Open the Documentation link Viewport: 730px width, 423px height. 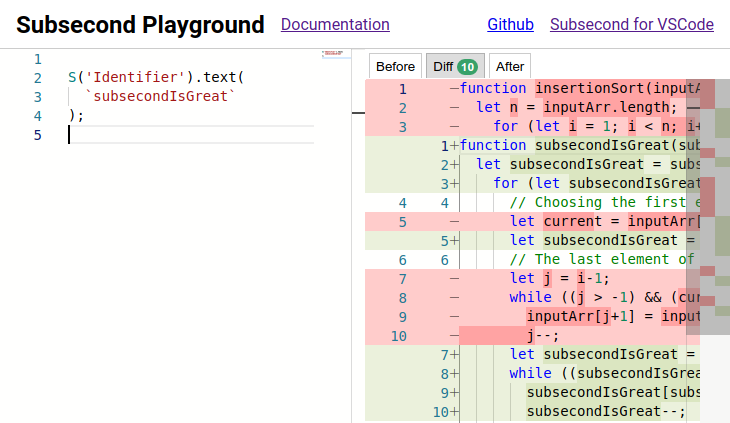[335, 24]
